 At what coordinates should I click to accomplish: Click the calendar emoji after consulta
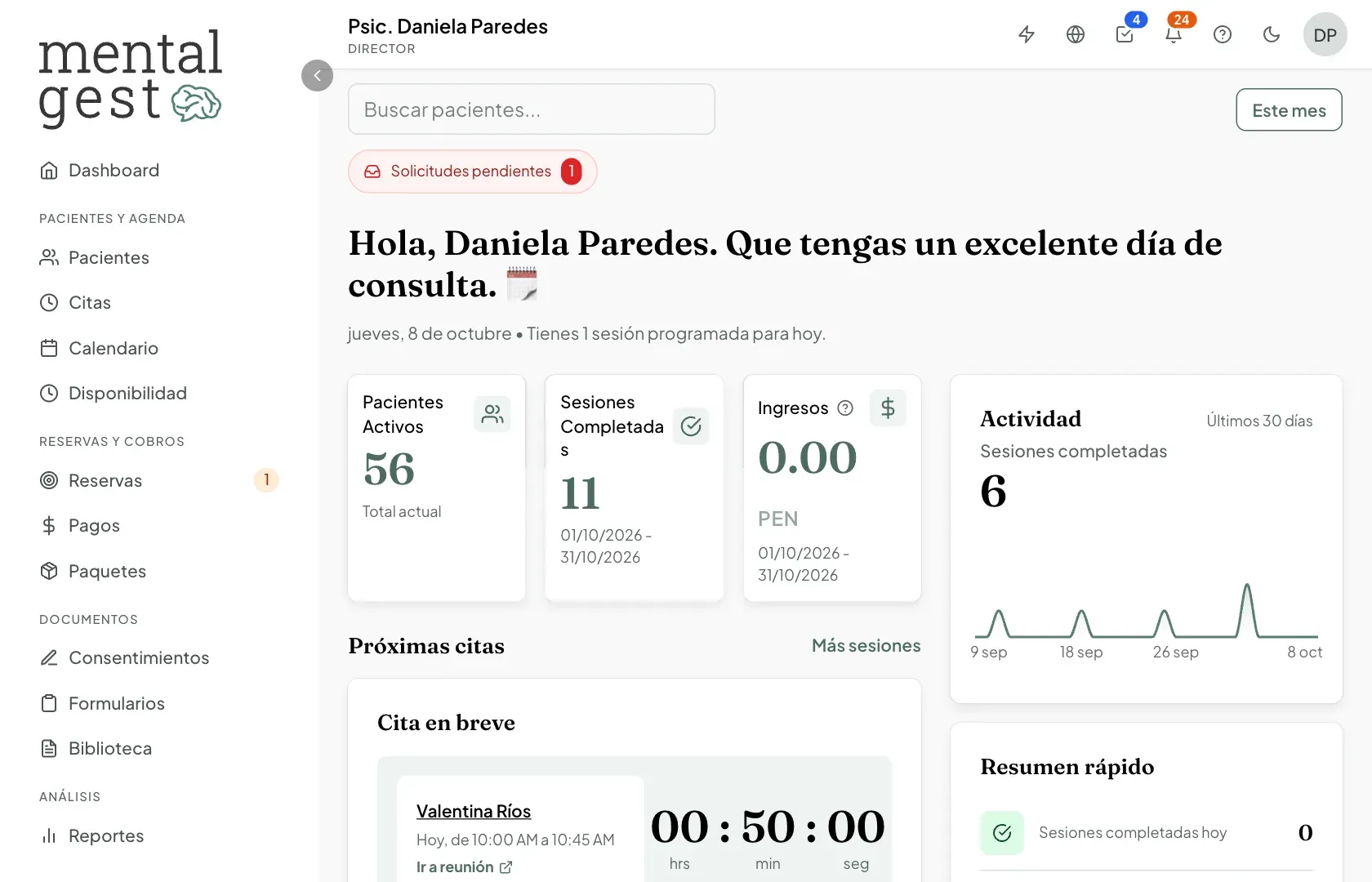522,284
